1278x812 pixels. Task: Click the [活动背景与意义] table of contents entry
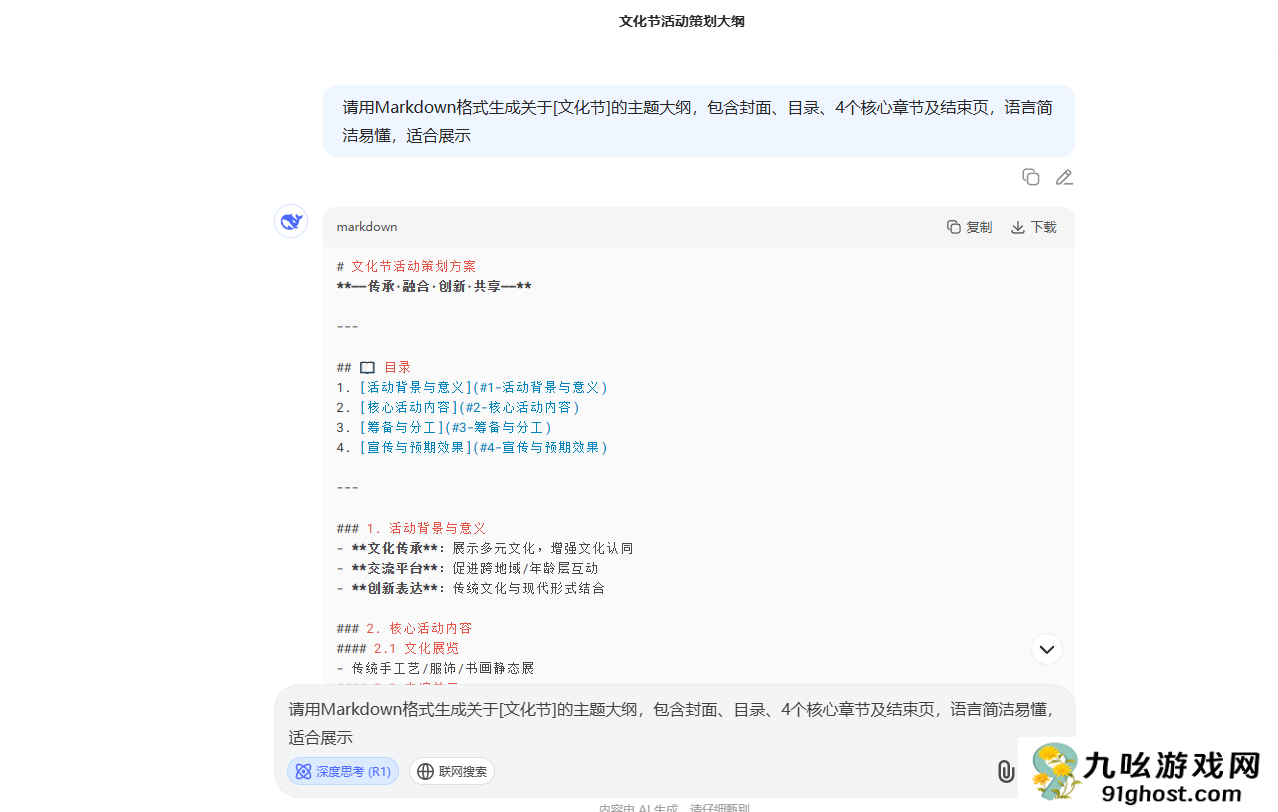click(x=414, y=387)
